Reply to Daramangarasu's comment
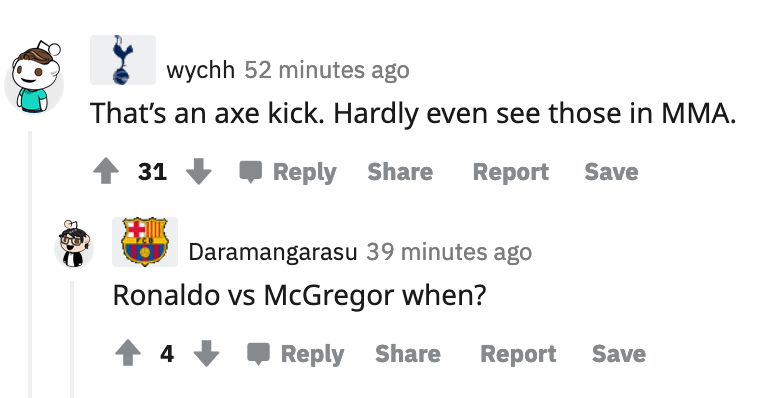Image resolution: width=772 pixels, height=398 pixels. pyautogui.click(x=295, y=354)
